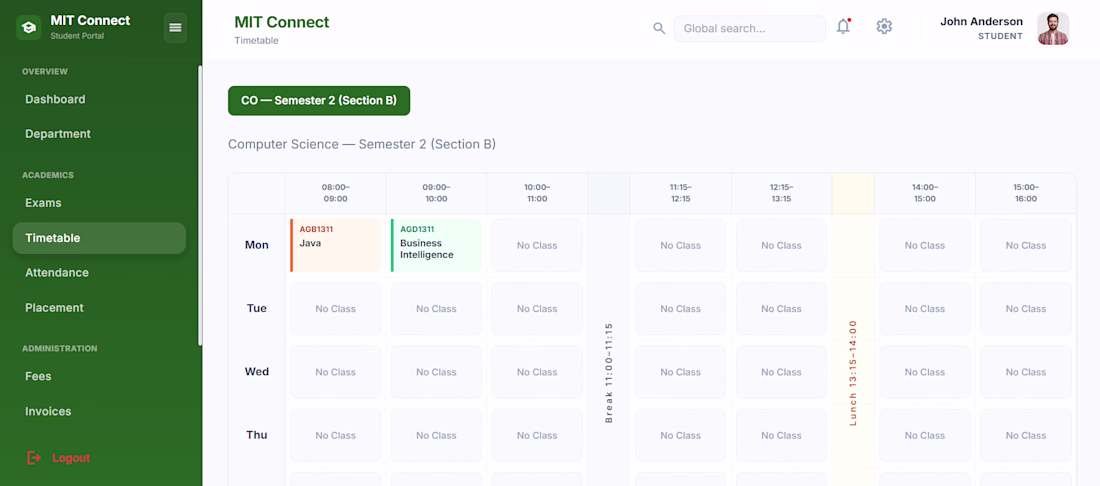
Task: Click the 08:00–09:00 column header
Action: (x=335, y=193)
